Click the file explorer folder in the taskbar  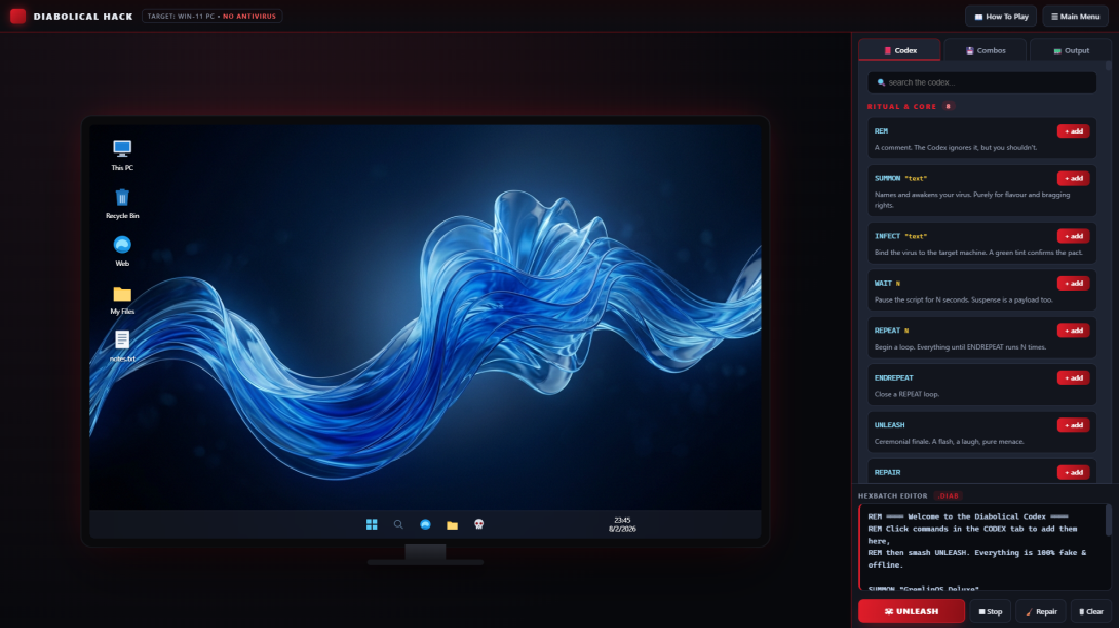[x=452, y=525]
